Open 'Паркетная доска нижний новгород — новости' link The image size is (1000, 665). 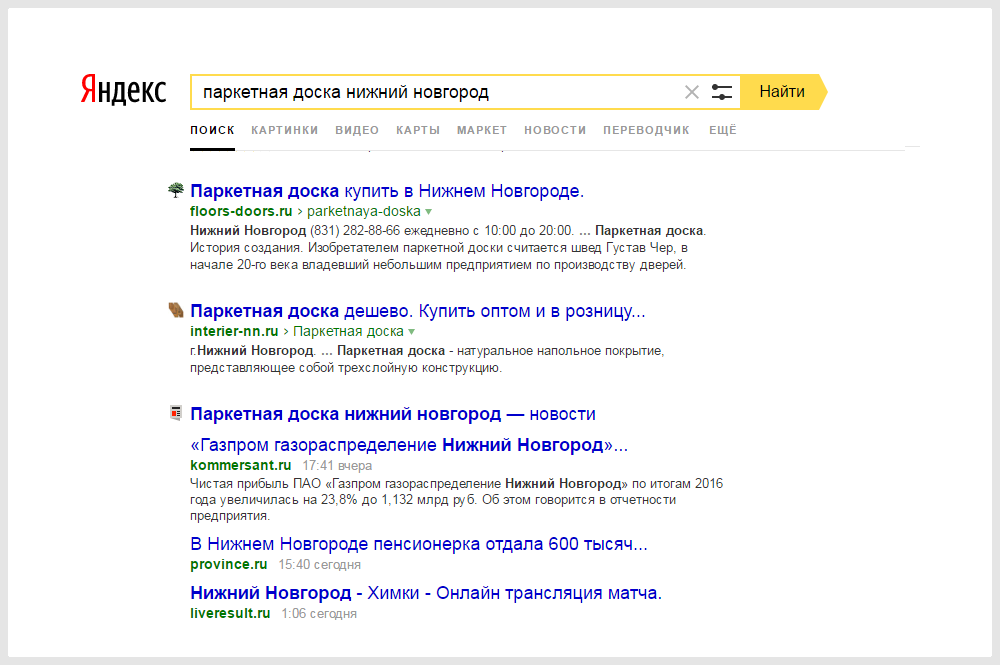[x=393, y=414]
